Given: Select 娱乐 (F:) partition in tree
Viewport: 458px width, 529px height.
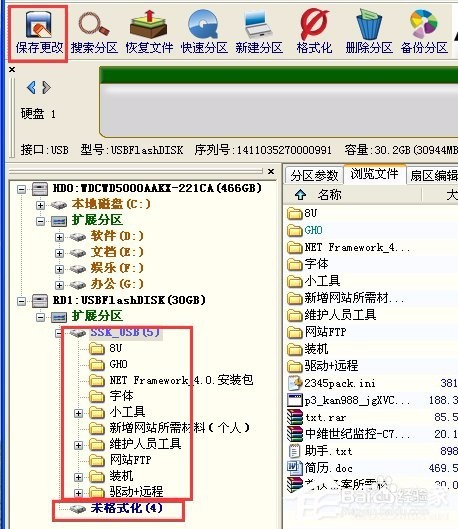Looking at the screenshot, I should tap(117, 268).
